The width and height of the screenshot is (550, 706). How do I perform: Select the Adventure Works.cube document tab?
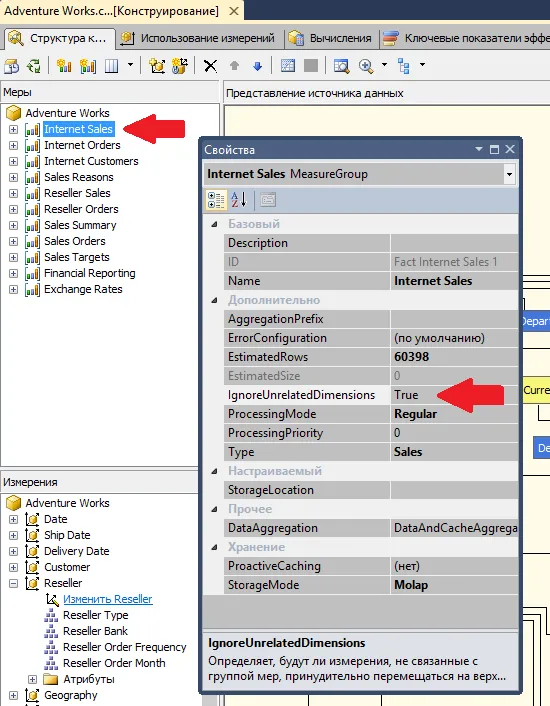pyautogui.click(x=111, y=11)
